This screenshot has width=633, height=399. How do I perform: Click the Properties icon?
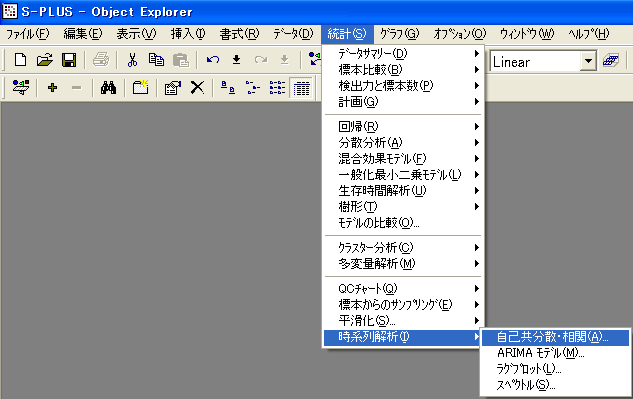[x=173, y=87]
